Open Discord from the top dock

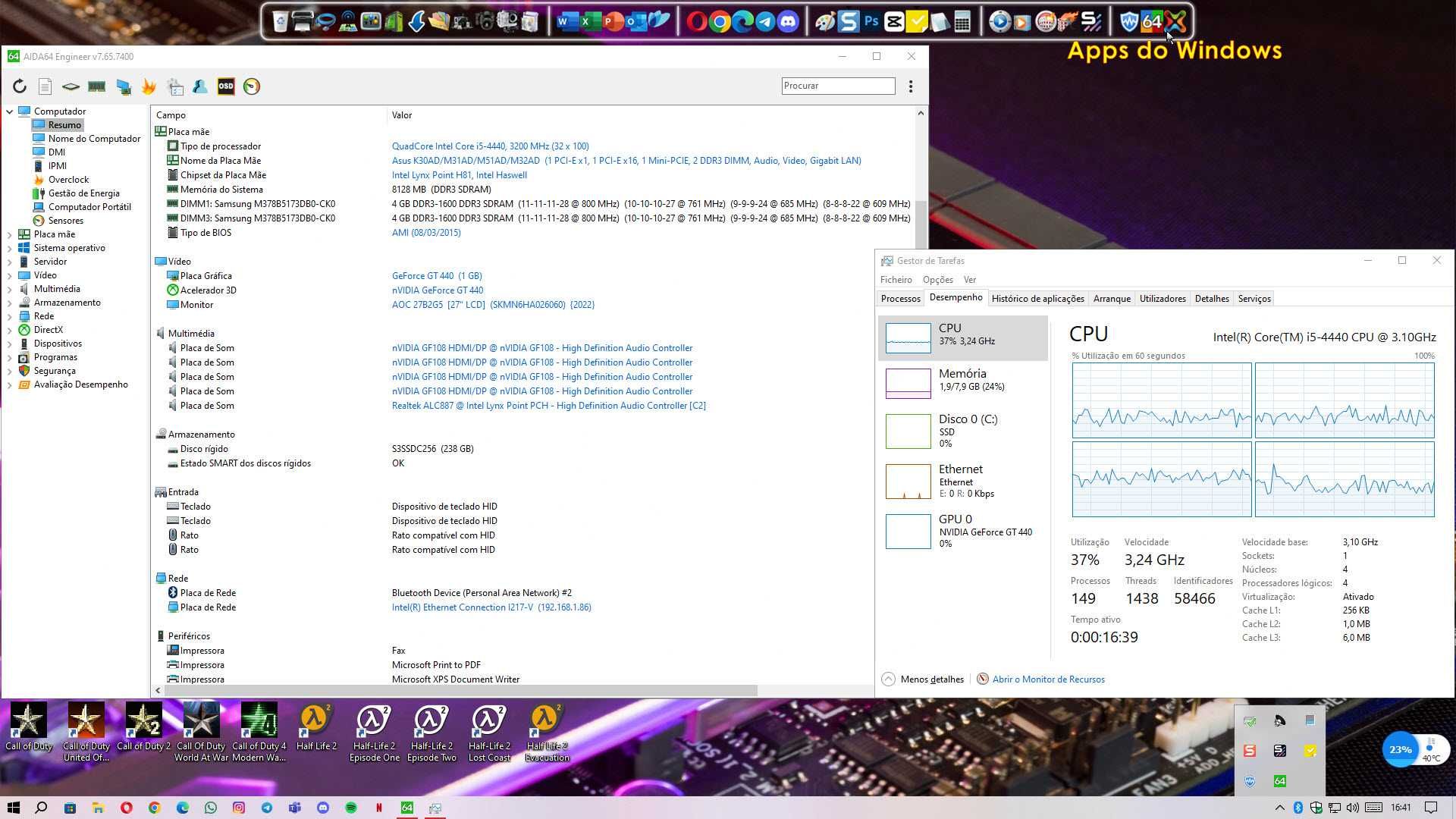[788, 22]
